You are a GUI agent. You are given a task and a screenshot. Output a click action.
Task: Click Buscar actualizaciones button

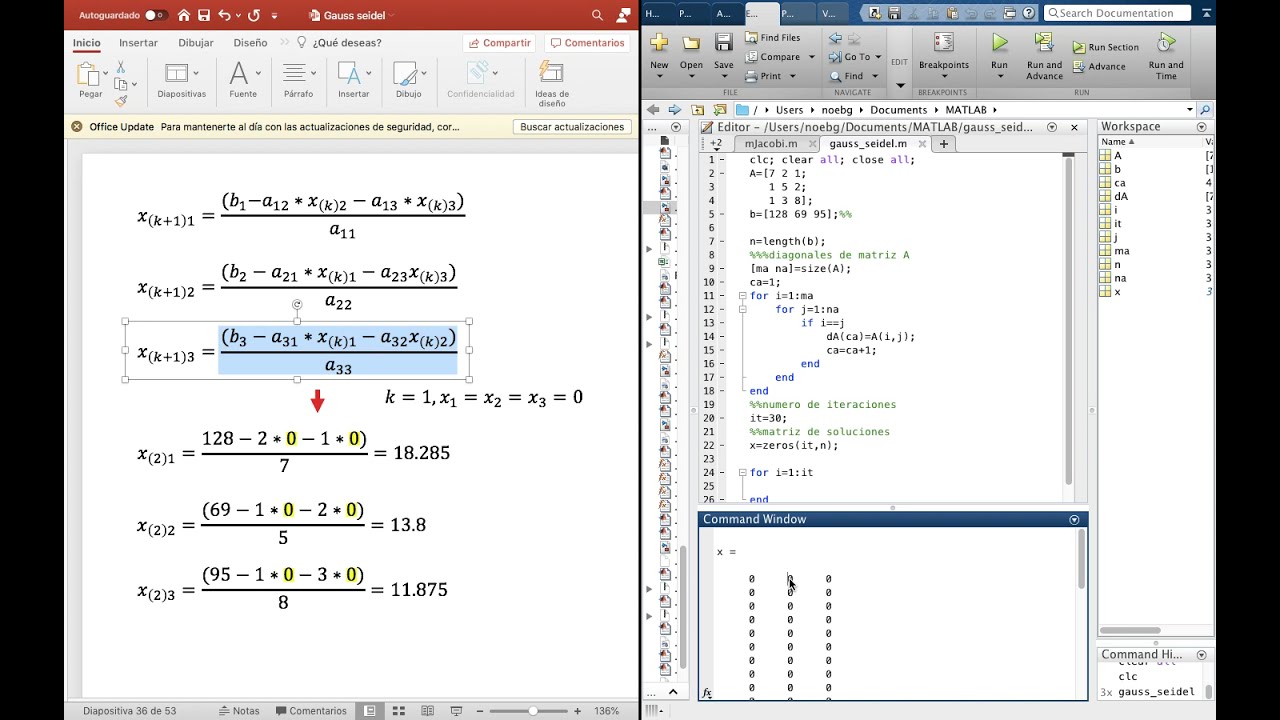click(x=572, y=127)
